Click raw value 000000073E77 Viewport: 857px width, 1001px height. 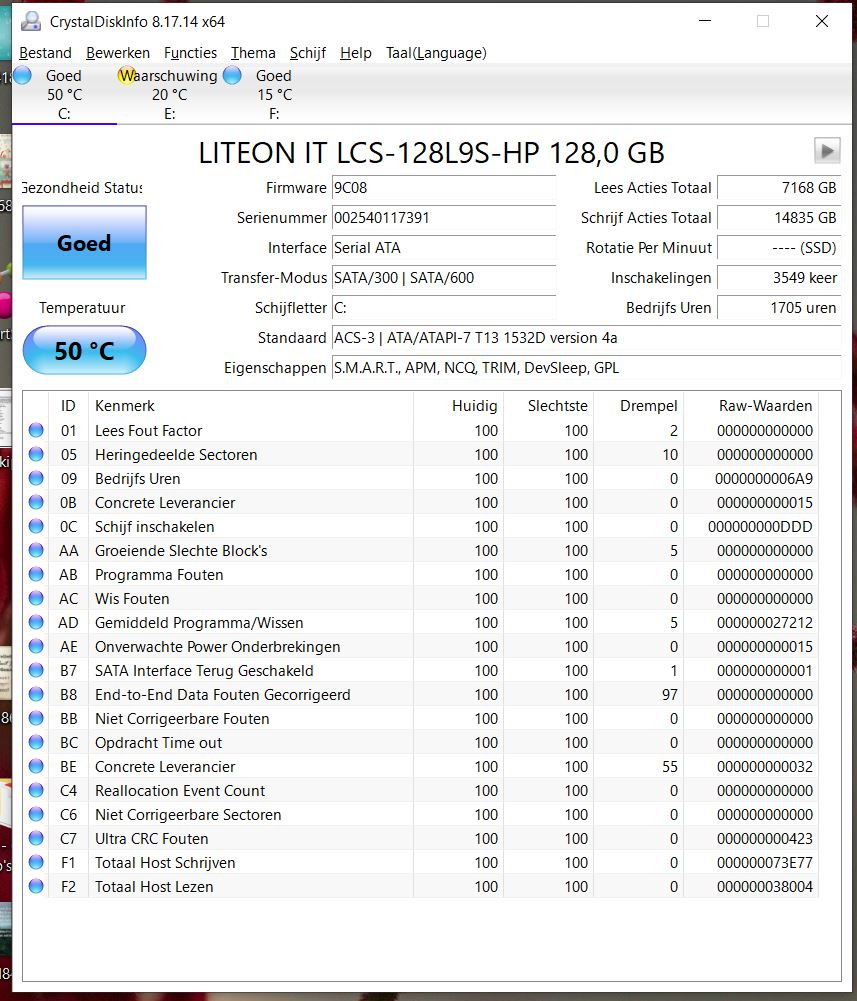click(x=764, y=862)
